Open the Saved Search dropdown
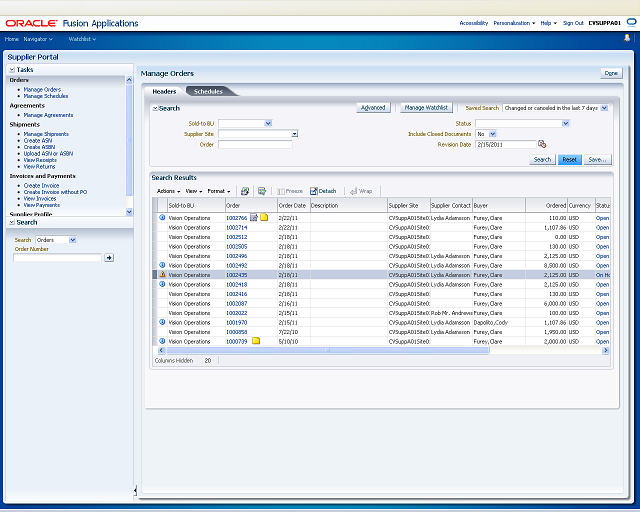Screen dimensions: 640x512 click(x=604, y=108)
